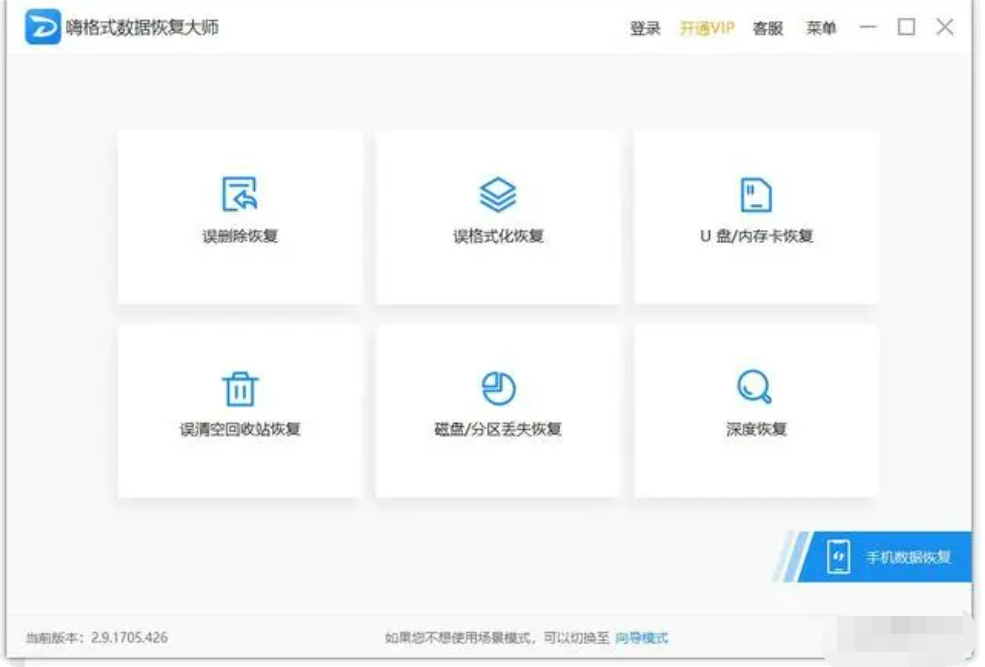Click the blue app logo in title bar
The width and height of the screenshot is (985, 667).
pyautogui.click(x=43, y=28)
